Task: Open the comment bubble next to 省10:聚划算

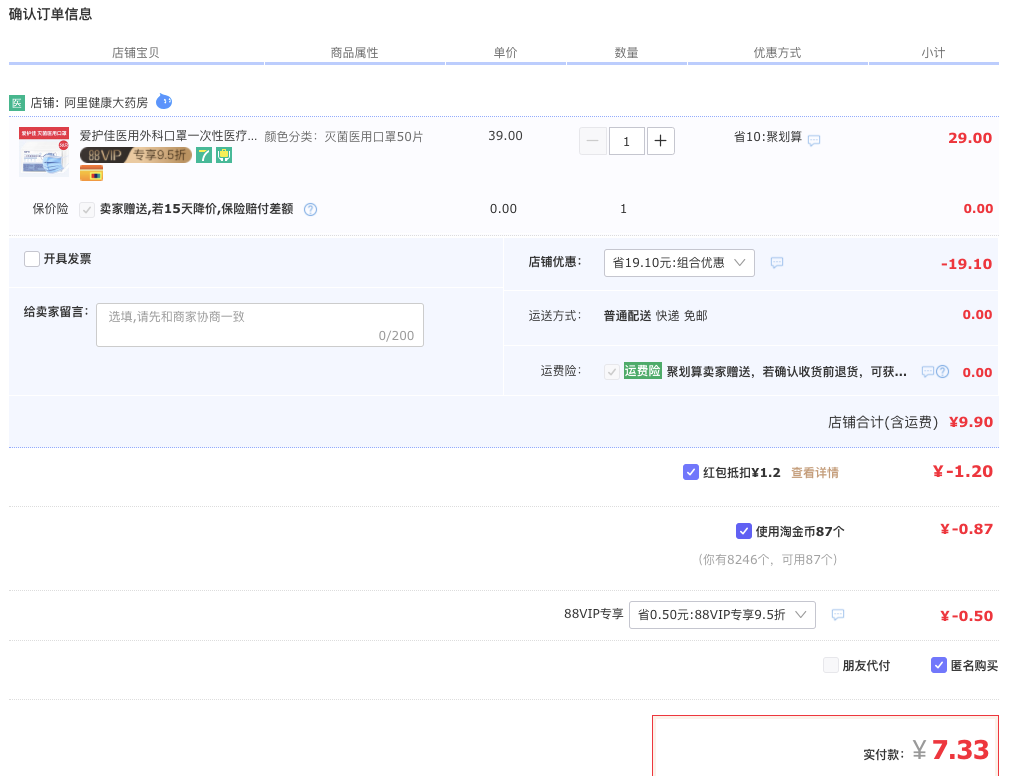Action: (x=814, y=140)
